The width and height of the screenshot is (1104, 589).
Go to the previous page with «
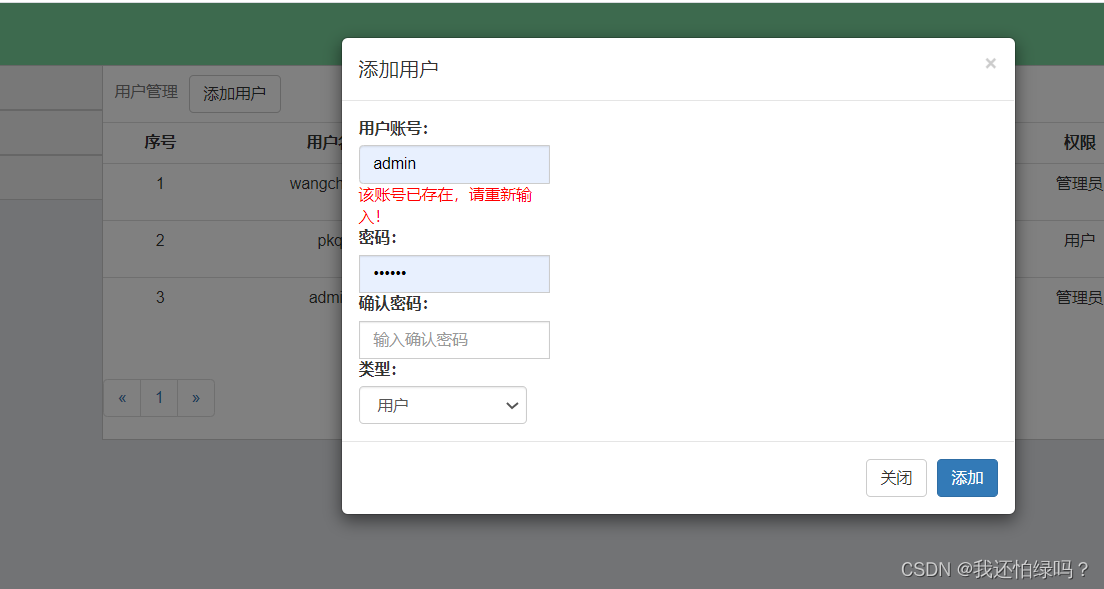[122, 397]
